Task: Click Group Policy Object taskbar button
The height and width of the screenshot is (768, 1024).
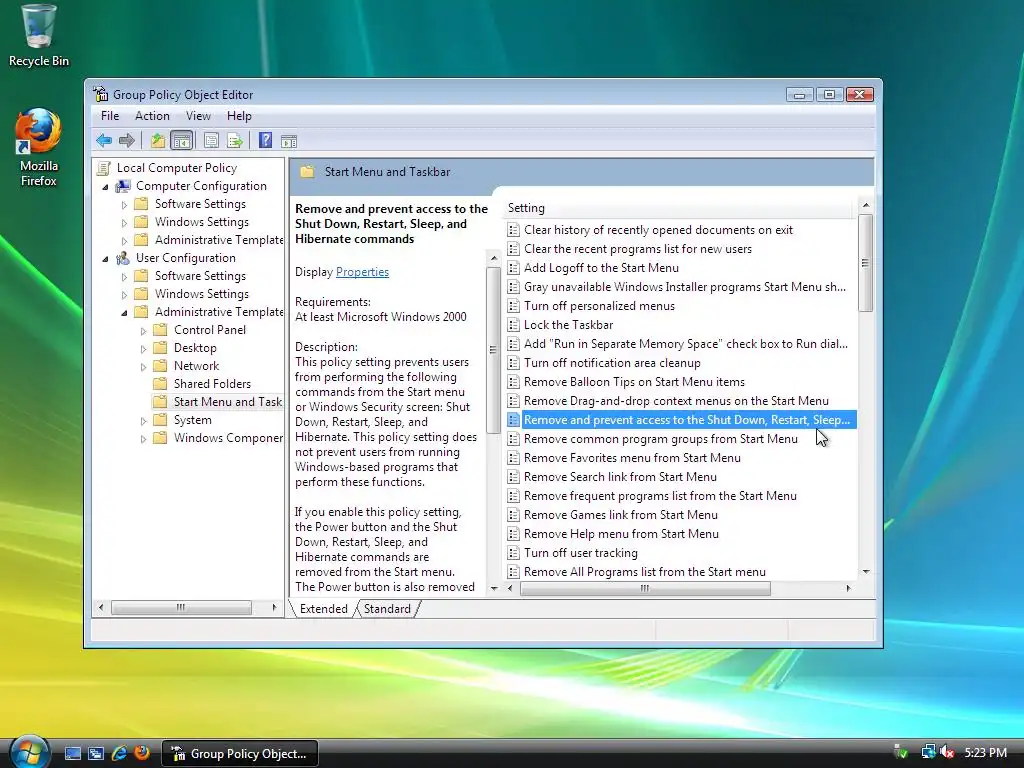Action: click(x=240, y=754)
